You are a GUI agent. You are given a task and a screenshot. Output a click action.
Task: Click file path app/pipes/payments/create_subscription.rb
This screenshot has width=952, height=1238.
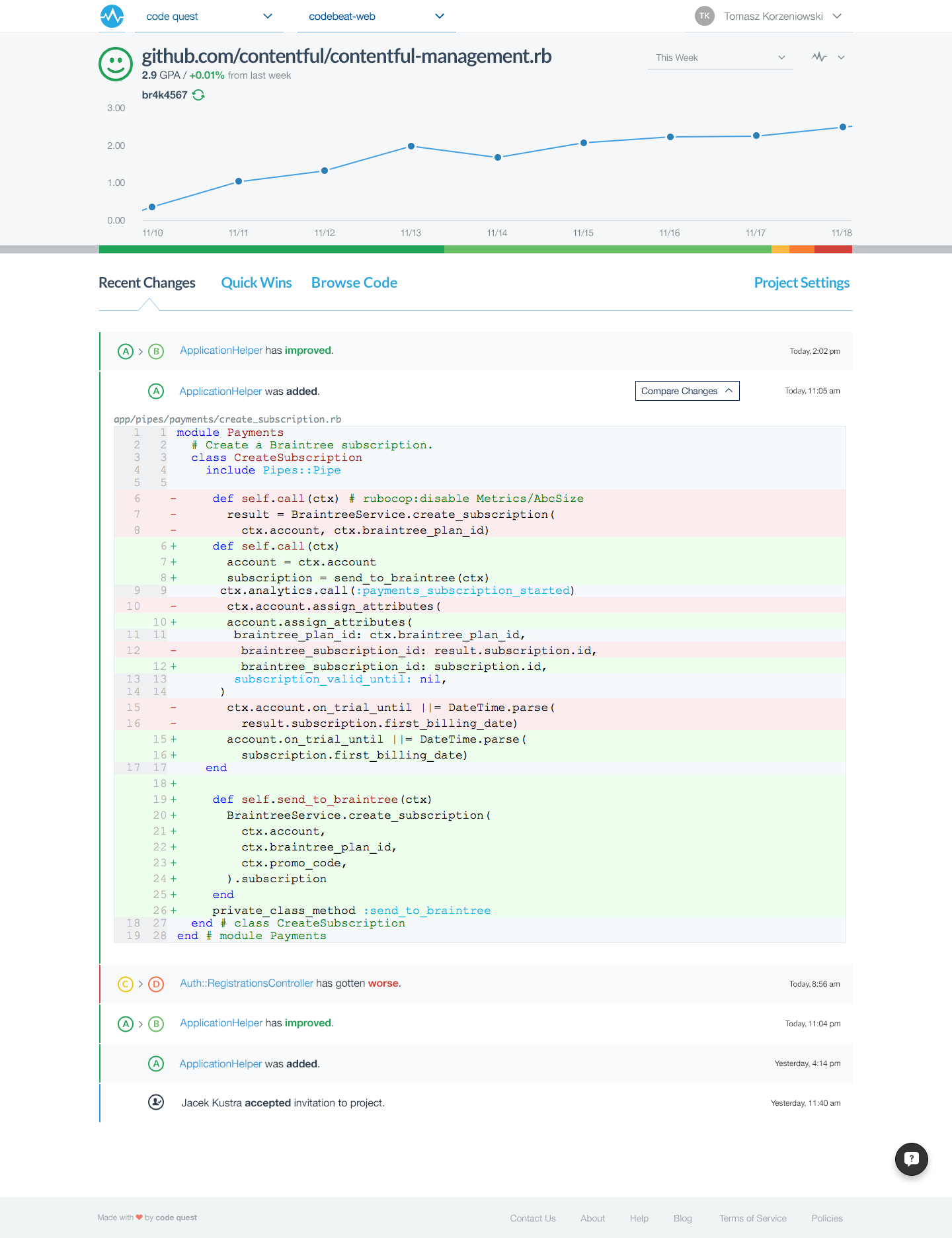(227, 419)
